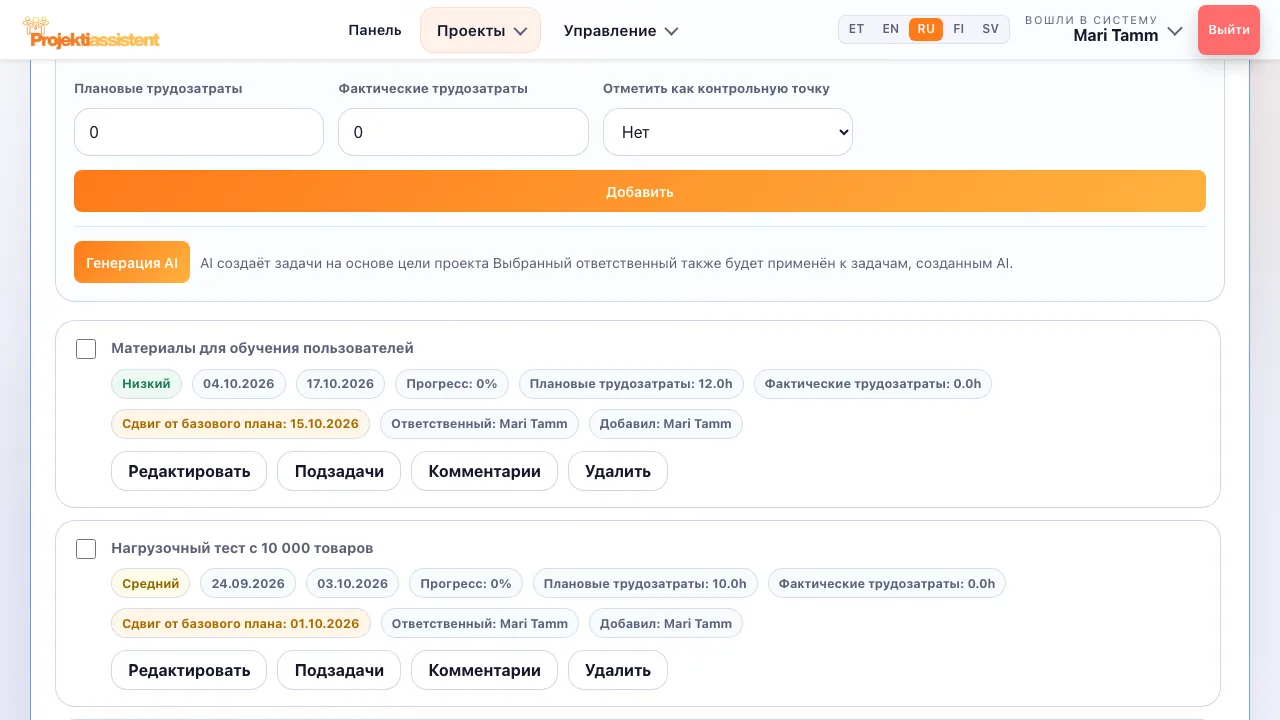The image size is (1280, 720).
Task: Delete the Материалы для обучения пользователей task
Action: click(618, 471)
